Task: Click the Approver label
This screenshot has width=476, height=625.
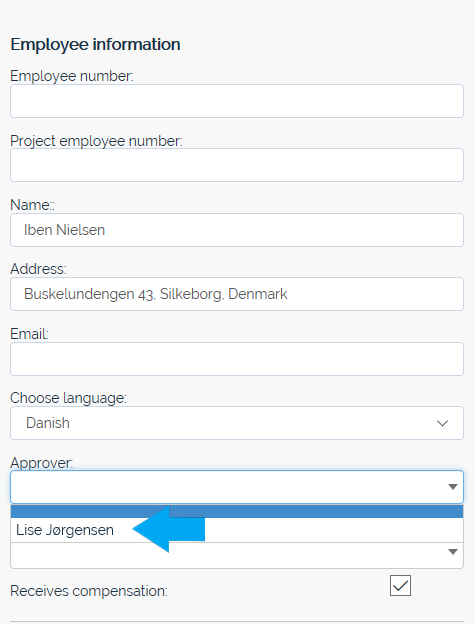Action: pyautogui.click(x=41, y=463)
